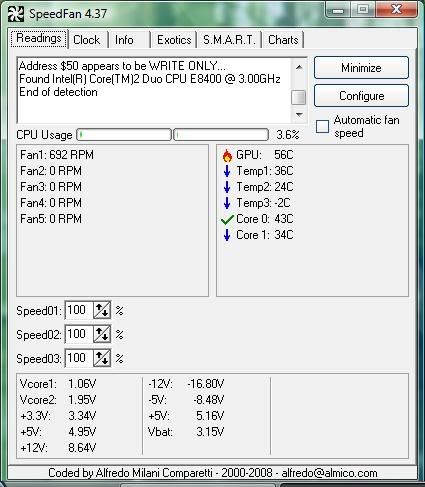Click inside the Speed01 percentage field
Viewport: 425px width, 487px height.
click(79, 310)
